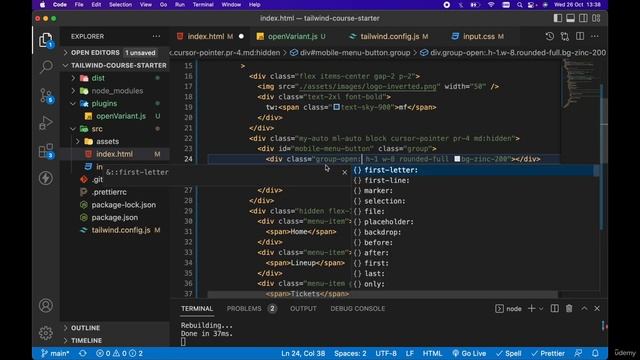Open .prettierrc file in explorer

pyautogui.click(x=109, y=192)
